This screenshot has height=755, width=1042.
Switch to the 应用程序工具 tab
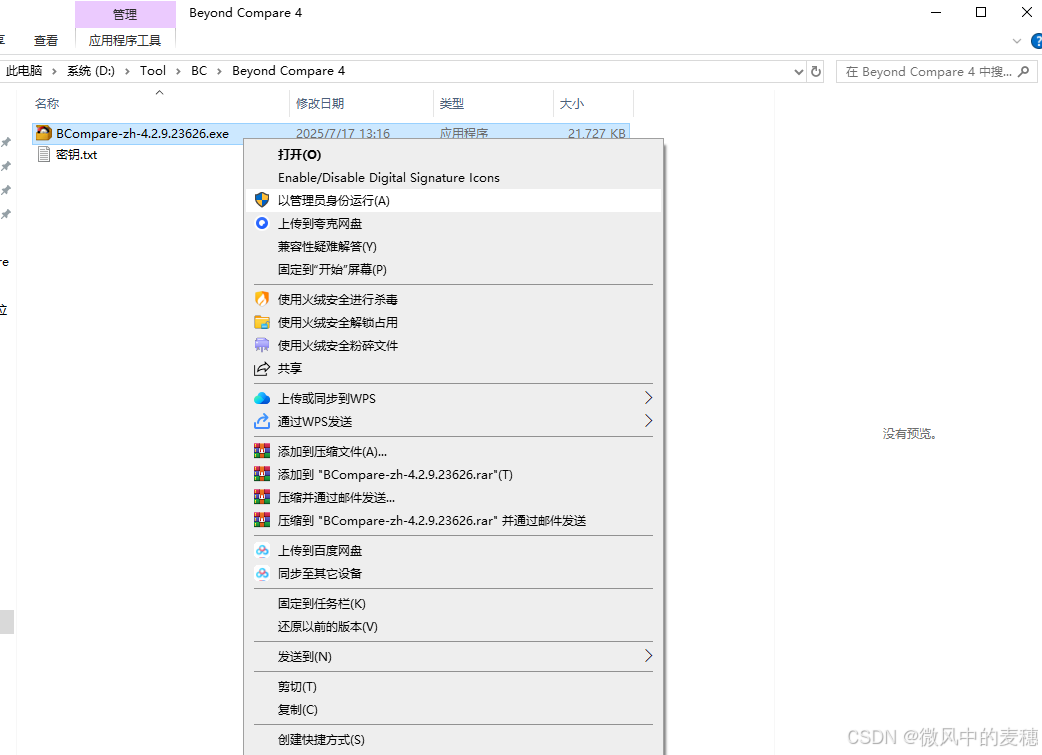pyautogui.click(x=125, y=40)
